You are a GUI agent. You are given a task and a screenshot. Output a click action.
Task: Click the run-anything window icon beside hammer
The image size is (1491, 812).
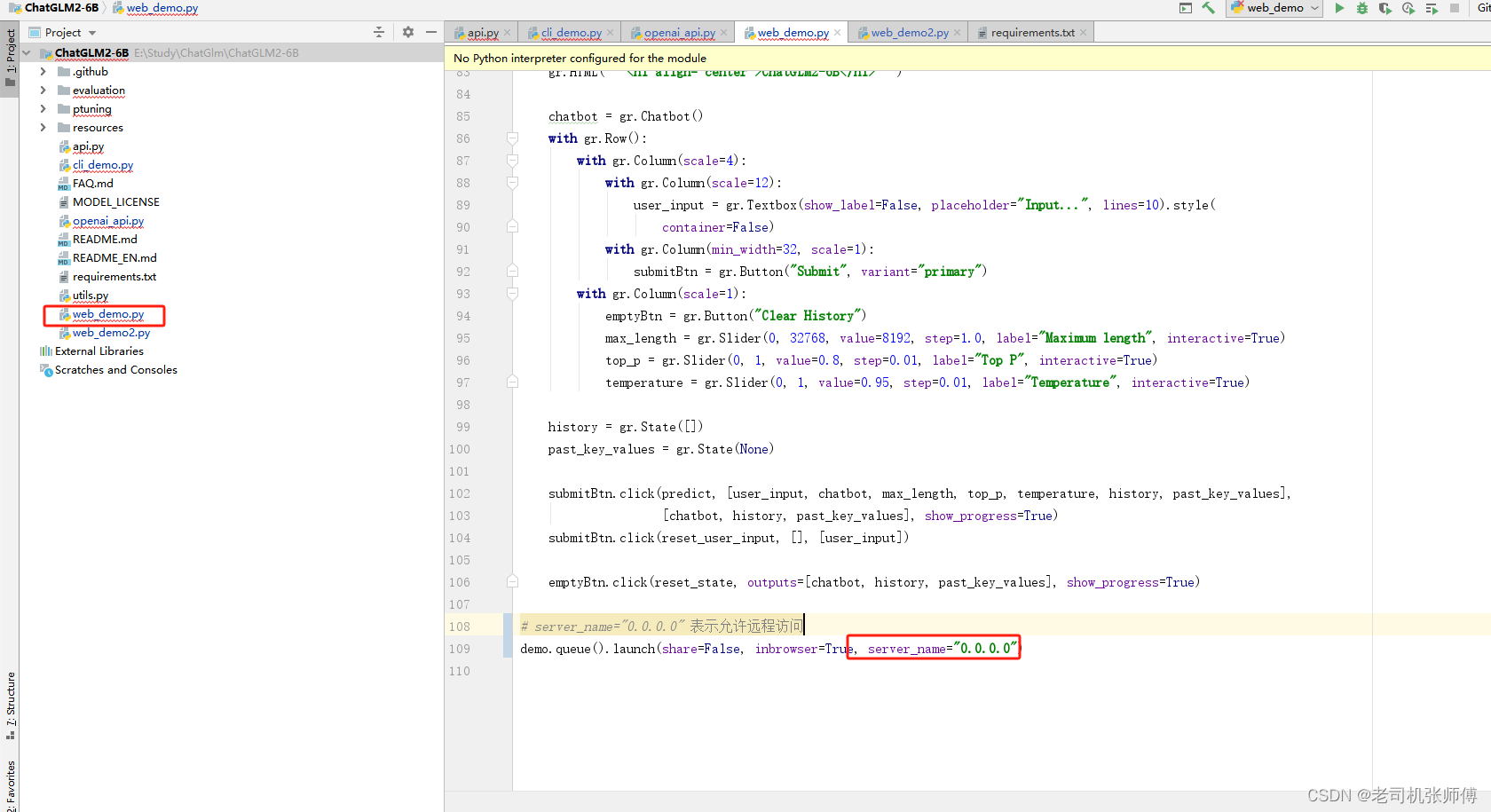click(x=1186, y=8)
